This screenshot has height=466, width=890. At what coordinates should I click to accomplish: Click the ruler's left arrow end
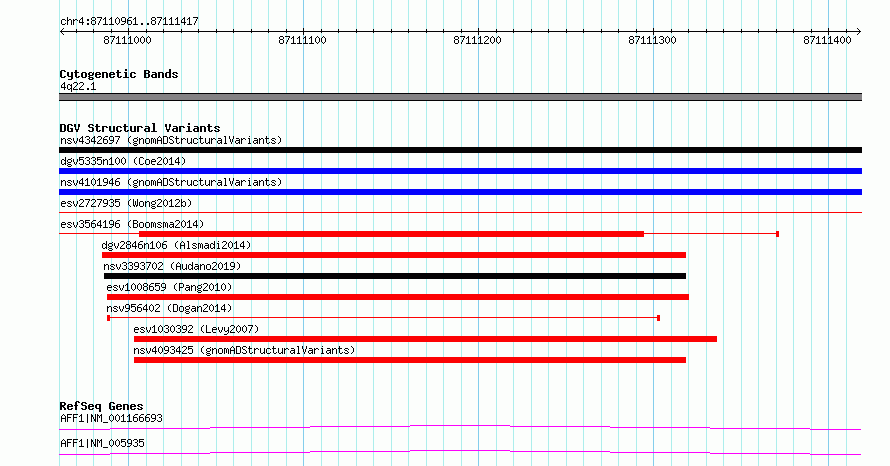[x=62, y=32]
